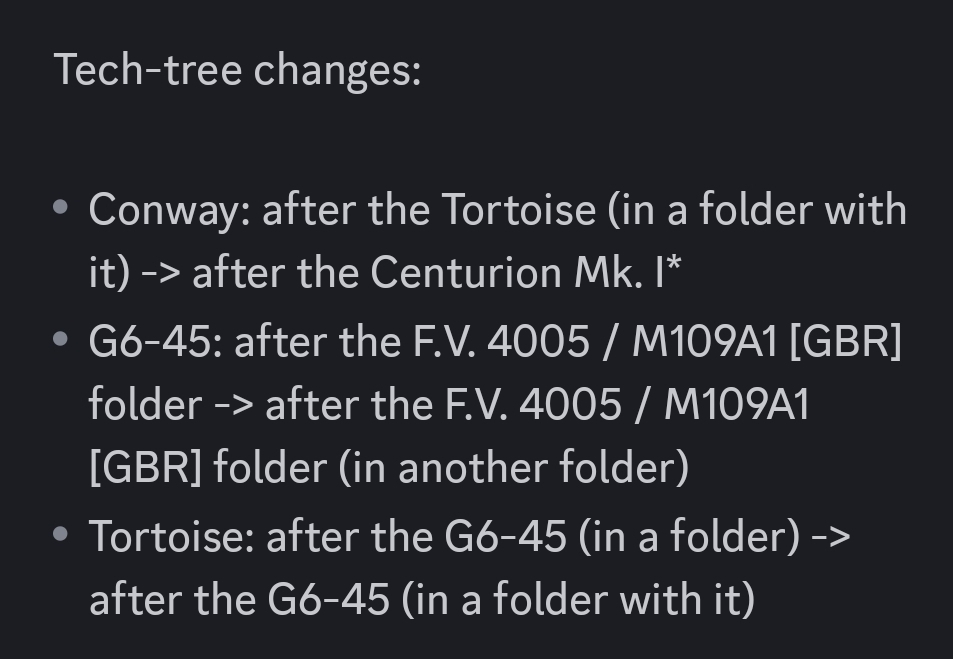The height and width of the screenshot is (659, 953).
Task: Click the bullet dot before Conway
Action: point(62,209)
